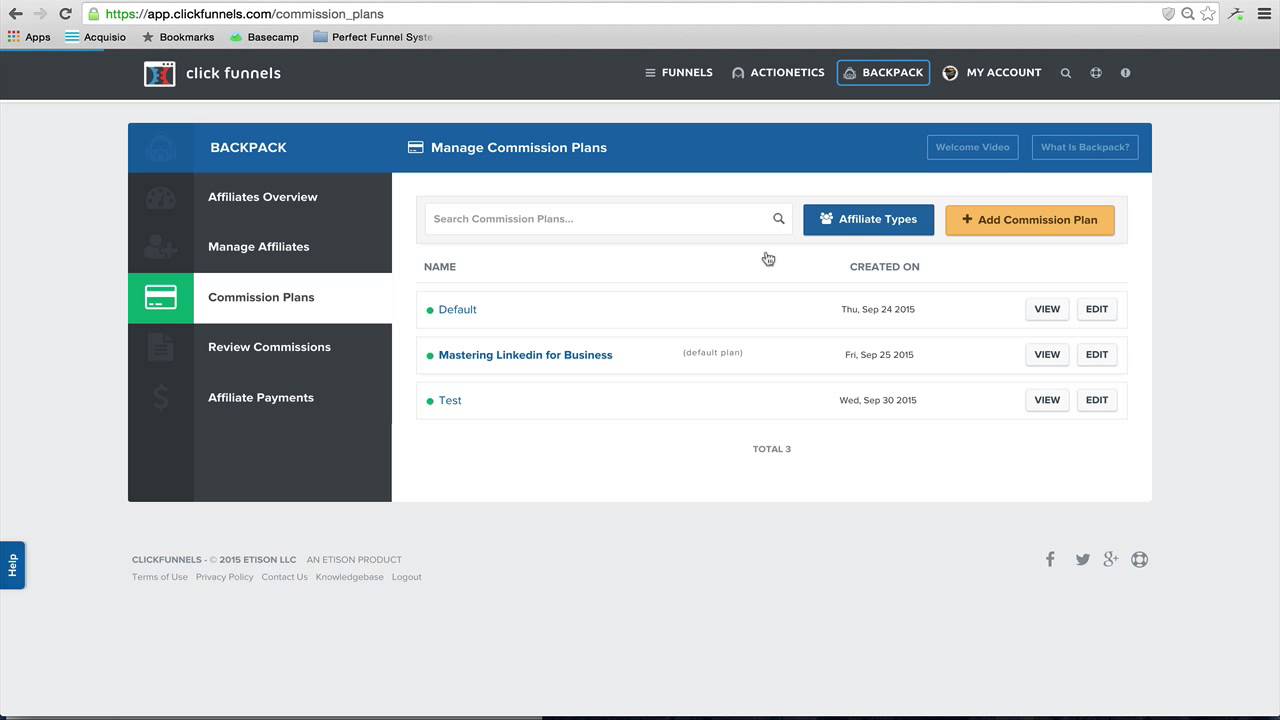The height and width of the screenshot is (720, 1280).
Task: Edit the Default plan
Action: [x=1097, y=309]
